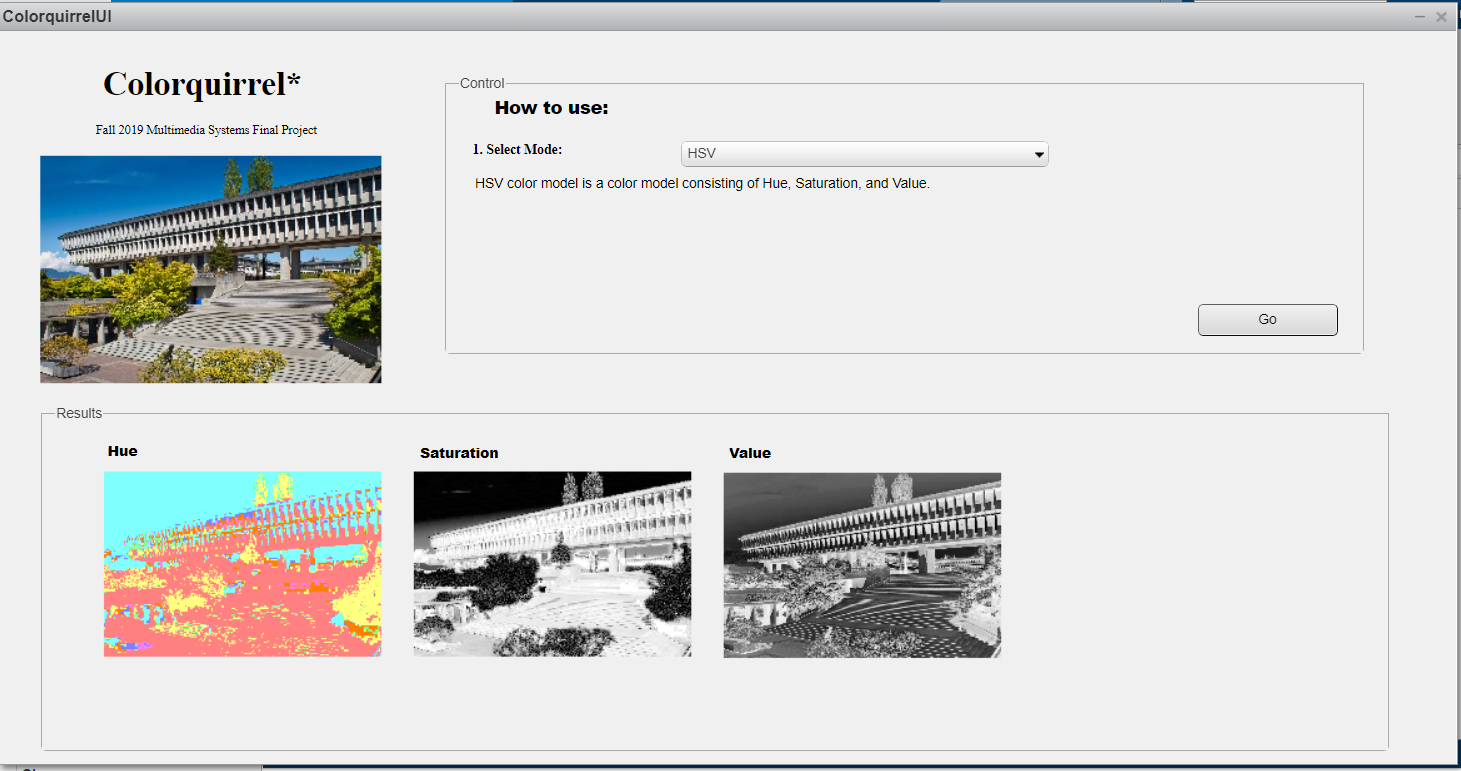Open the Select Mode HSV dropdown
The height and width of the screenshot is (771, 1461).
864,154
